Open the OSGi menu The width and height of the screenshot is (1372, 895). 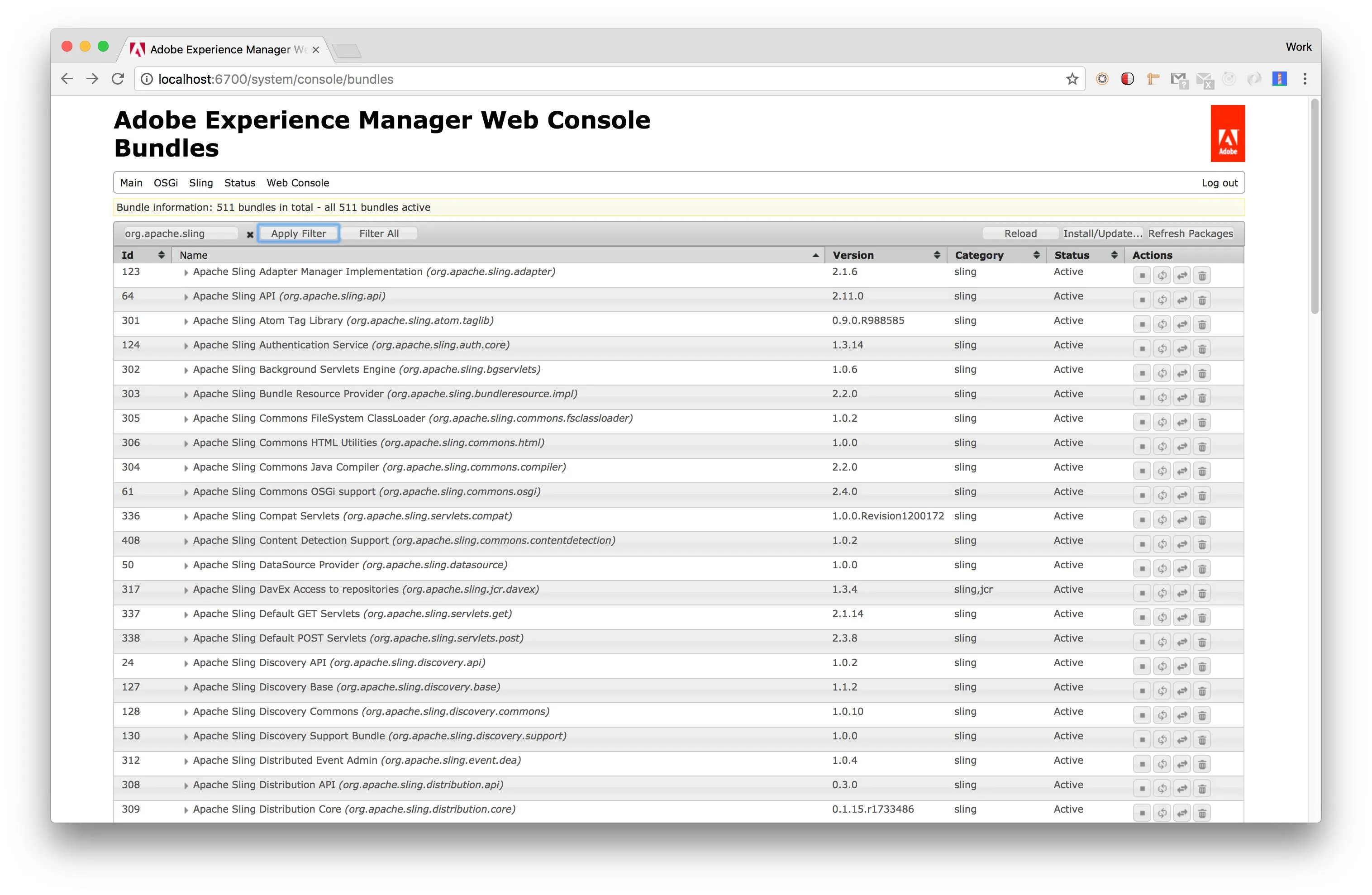coord(166,183)
